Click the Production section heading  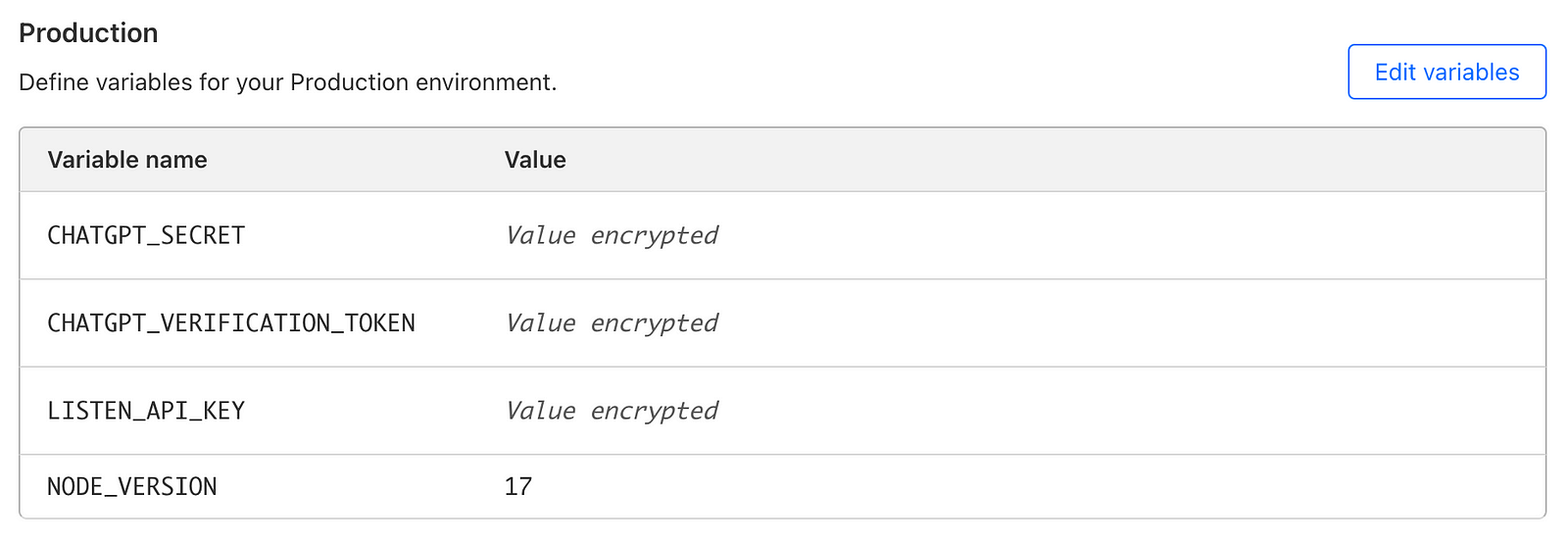(88, 33)
